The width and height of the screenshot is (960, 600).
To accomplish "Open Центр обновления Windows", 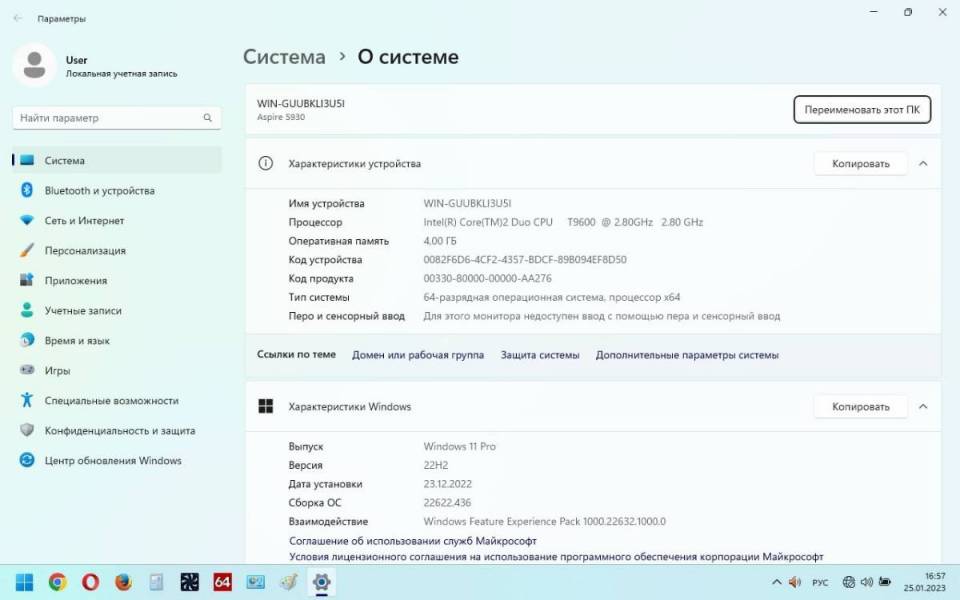I will point(112,461).
